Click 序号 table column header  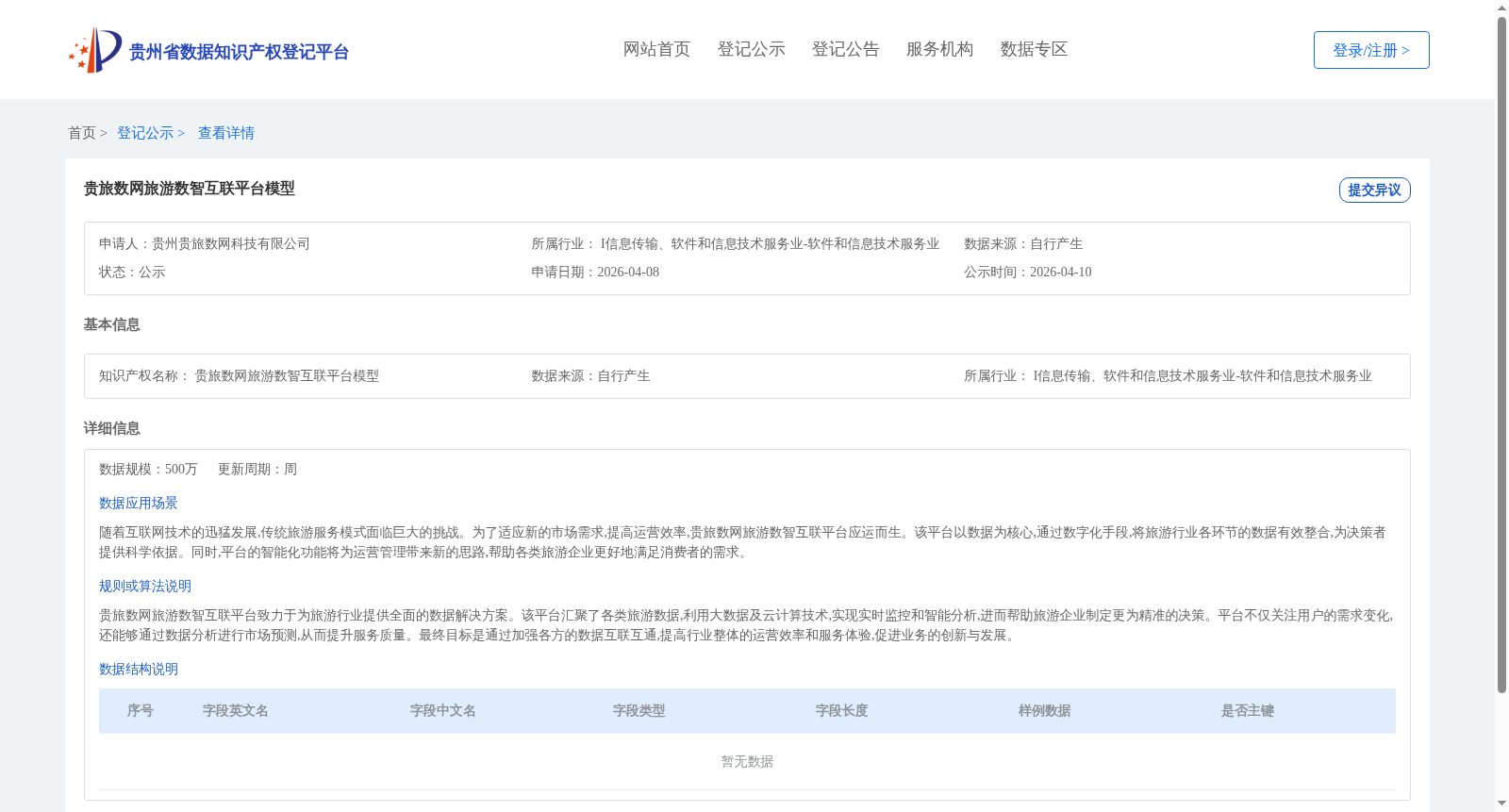pos(141,711)
